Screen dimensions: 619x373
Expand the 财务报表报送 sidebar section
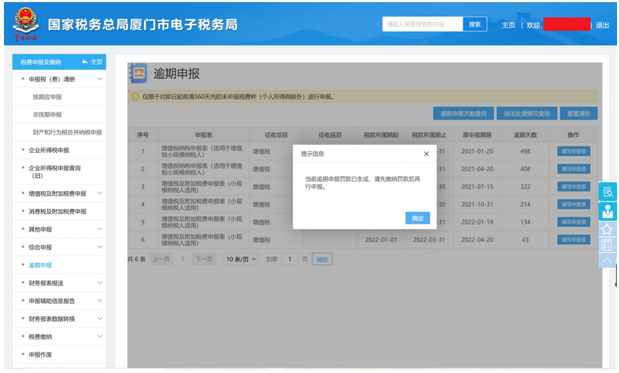(x=59, y=283)
